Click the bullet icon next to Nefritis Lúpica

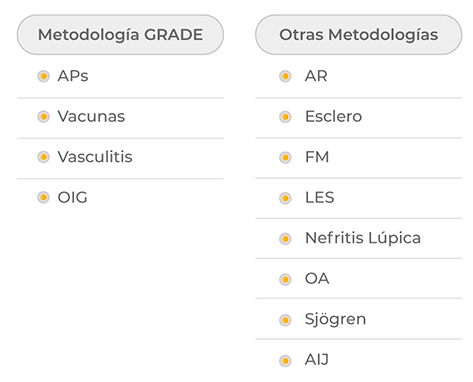click(285, 239)
